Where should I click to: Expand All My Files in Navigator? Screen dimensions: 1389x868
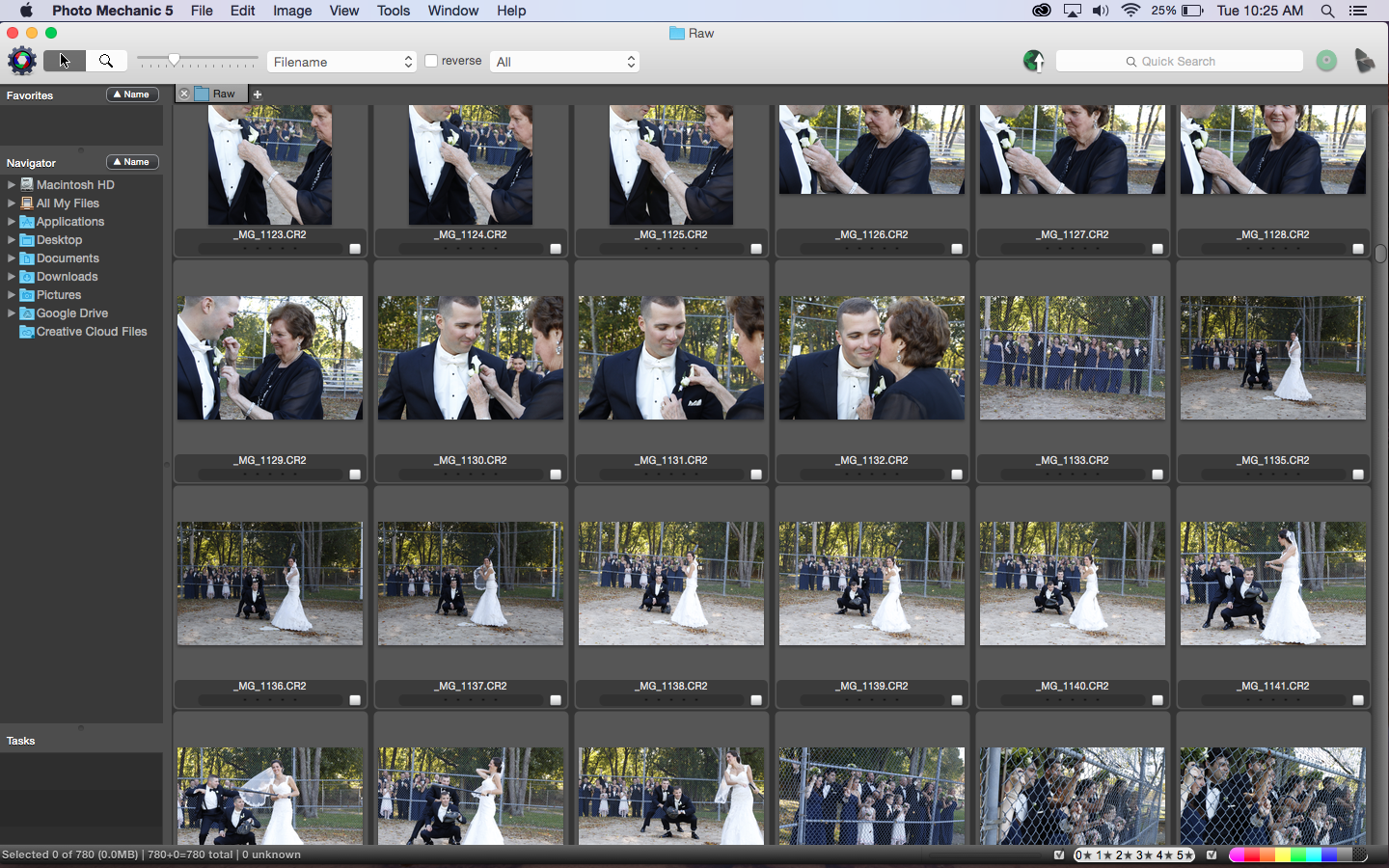point(12,203)
